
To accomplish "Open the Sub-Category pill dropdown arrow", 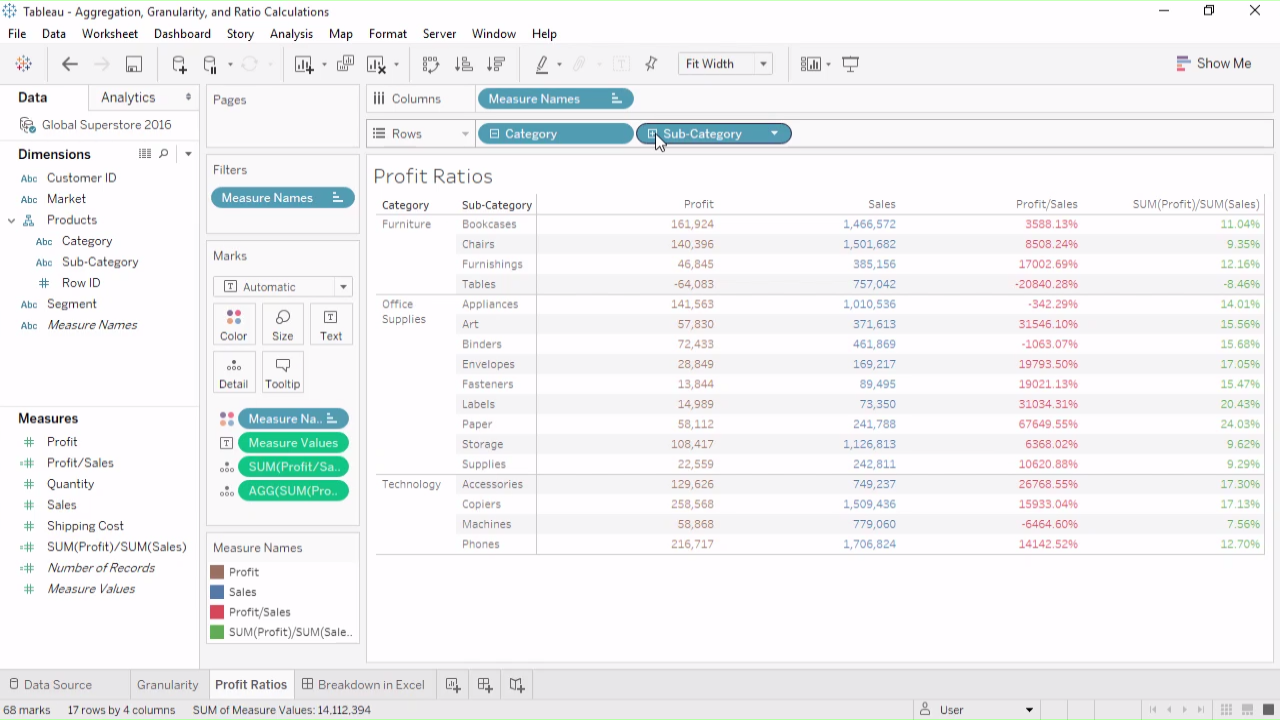I will point(774,134).
